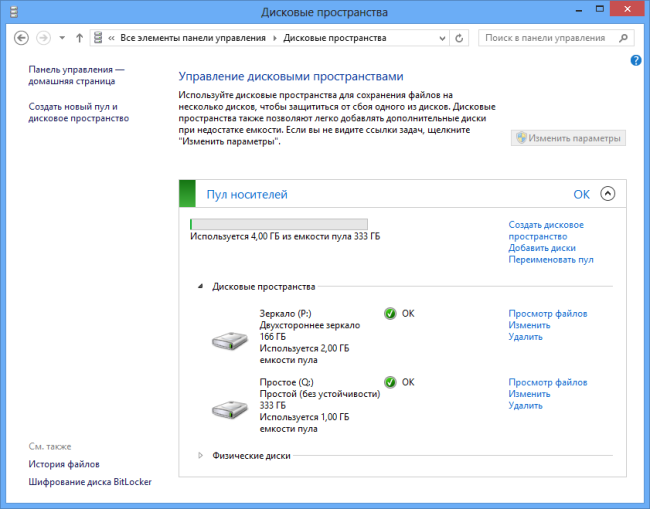650x509 pixels.
Task: Click Изменить for Простое (Q:)
Action: point(529,394)
